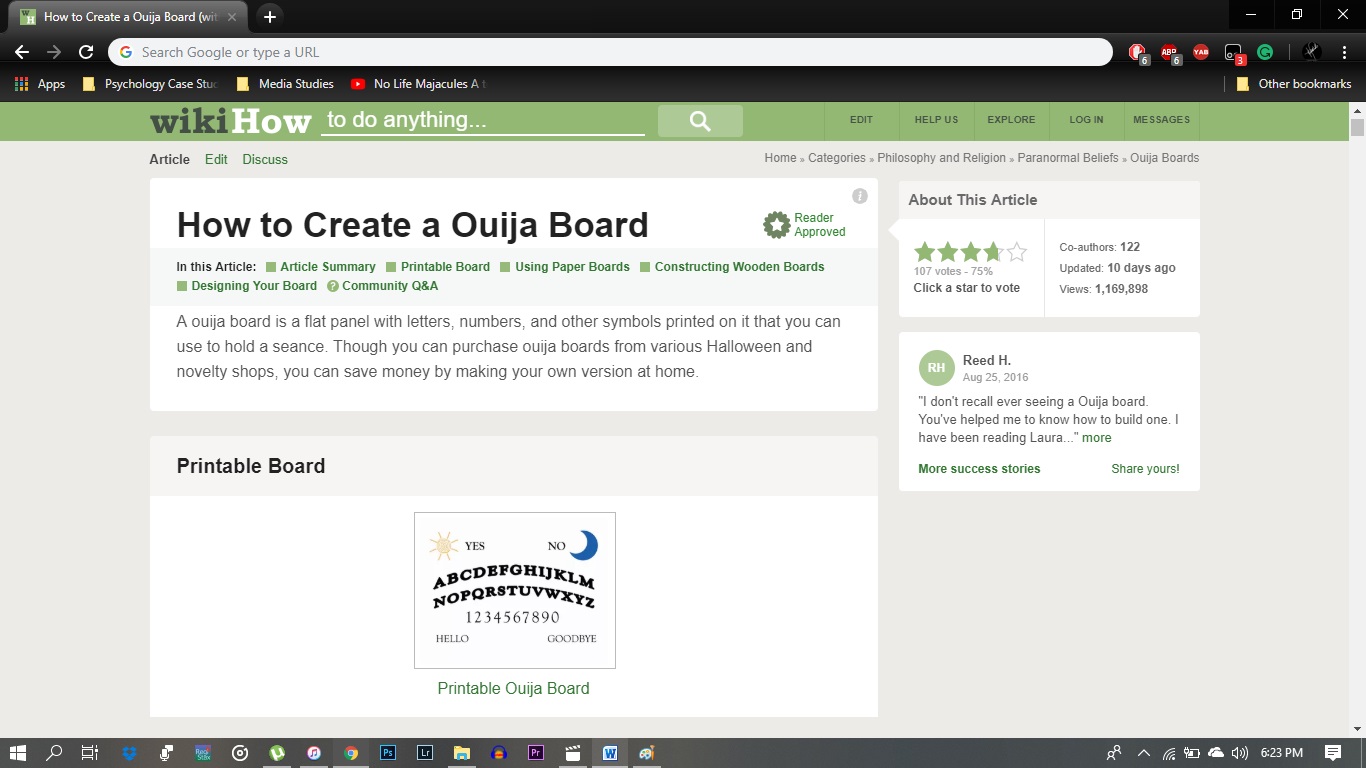Open MESSAGES in wikiHow header

[x=1161, y=120]
